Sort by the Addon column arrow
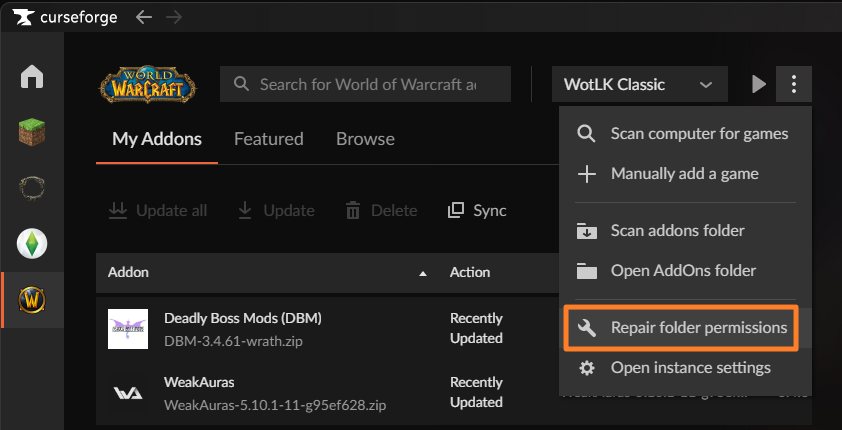 coord(423,274)
